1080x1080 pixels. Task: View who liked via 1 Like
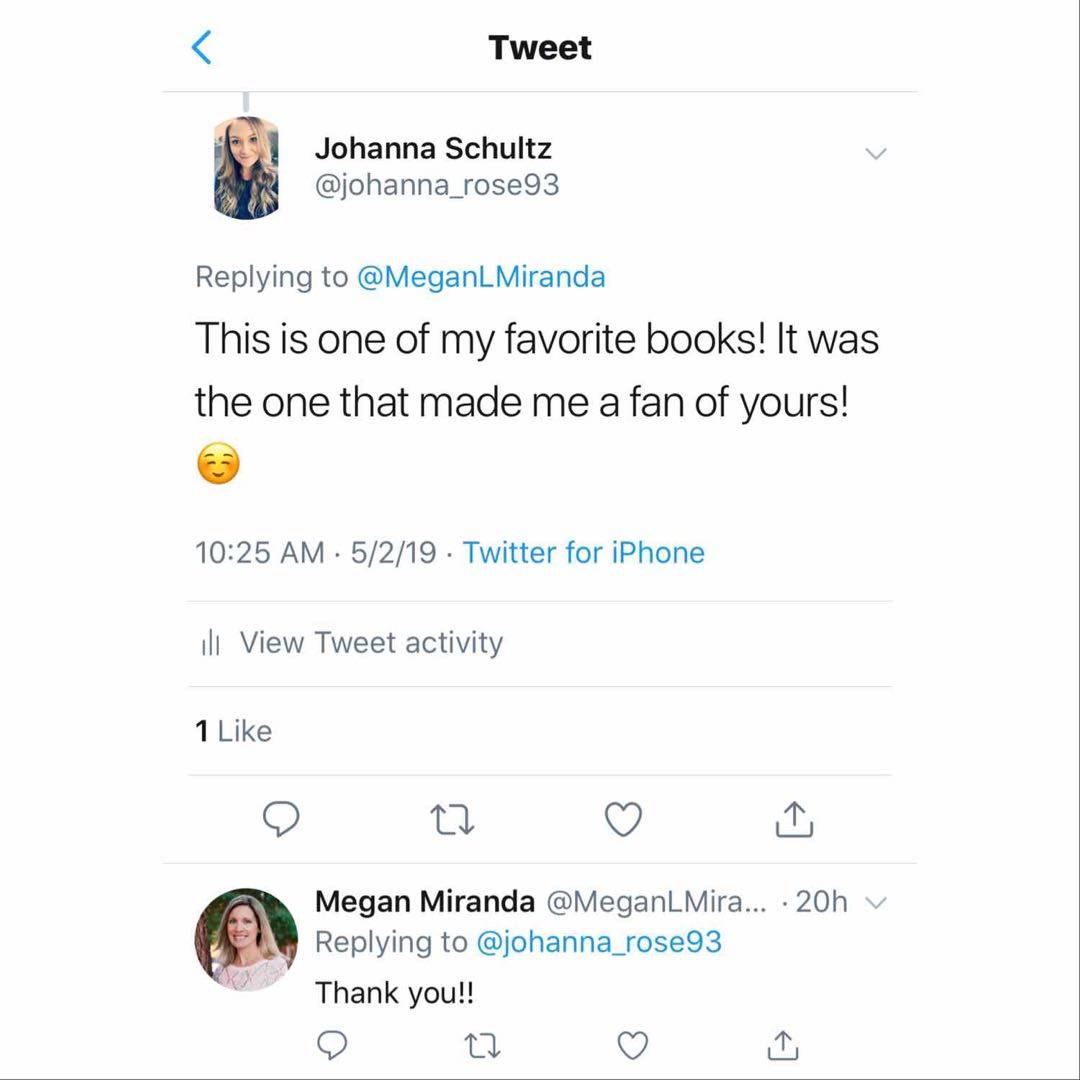(234, 731)
